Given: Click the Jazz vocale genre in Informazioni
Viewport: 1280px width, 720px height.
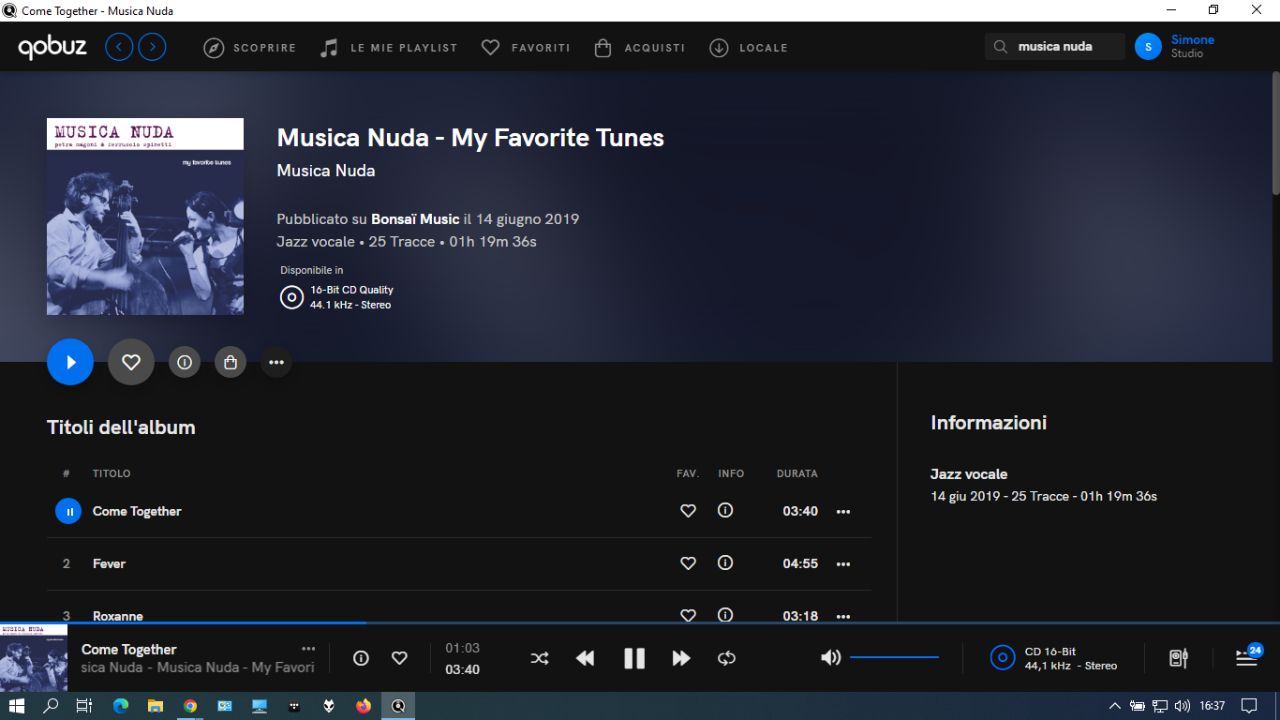Looking at the screenshot, I should pyautogui.click(x=969, y=474).
